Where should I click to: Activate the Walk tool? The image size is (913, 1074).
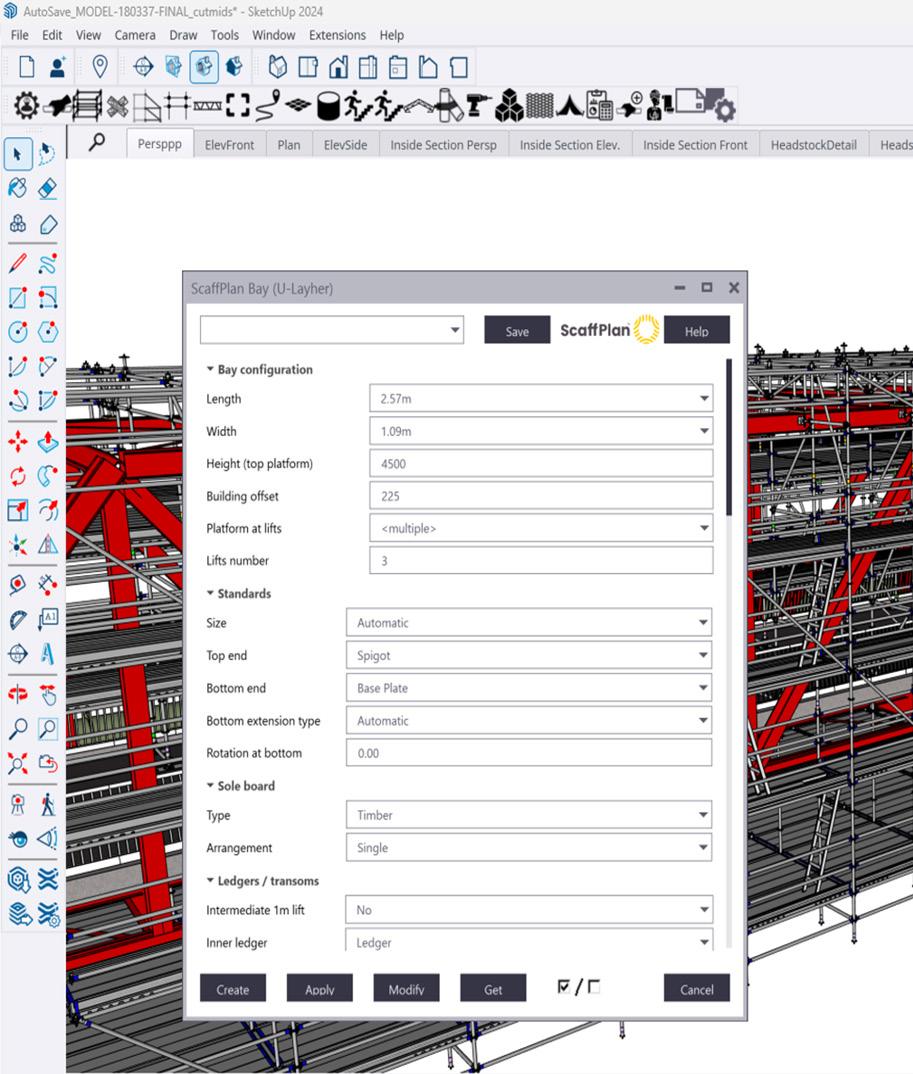click(x=47, y=804)
